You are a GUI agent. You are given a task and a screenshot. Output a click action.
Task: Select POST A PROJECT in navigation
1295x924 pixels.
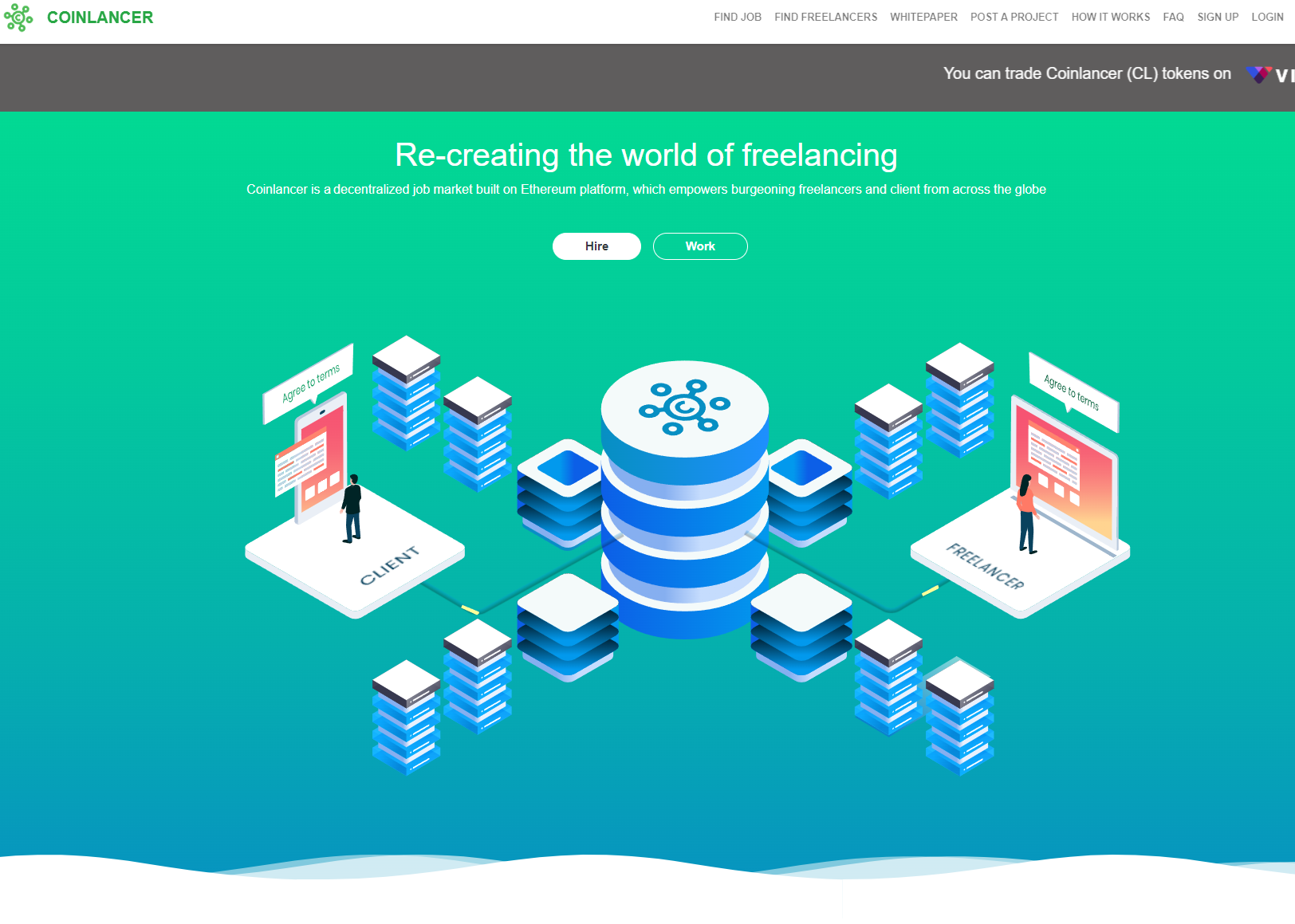pyautogui.click(x=1014, y=17)
